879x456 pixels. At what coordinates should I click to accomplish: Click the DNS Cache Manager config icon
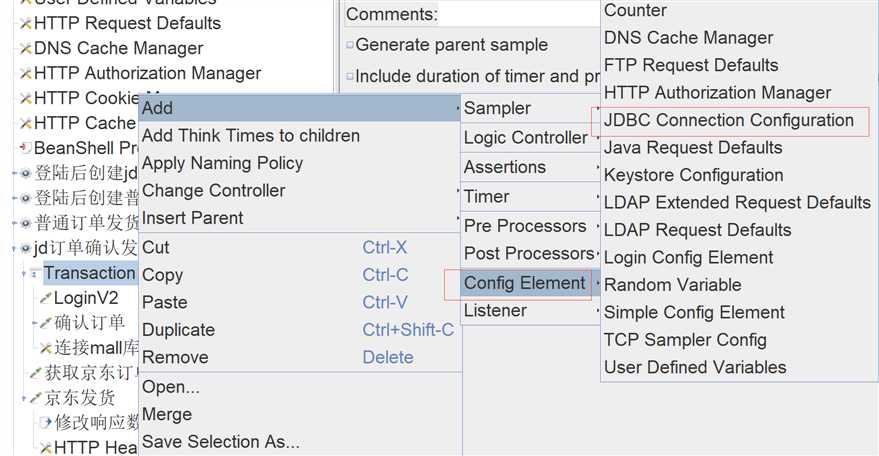click(26, 49)
